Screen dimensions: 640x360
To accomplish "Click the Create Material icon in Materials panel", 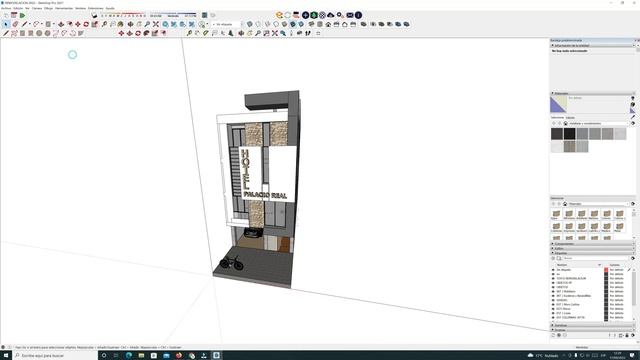I will point(633,104).
